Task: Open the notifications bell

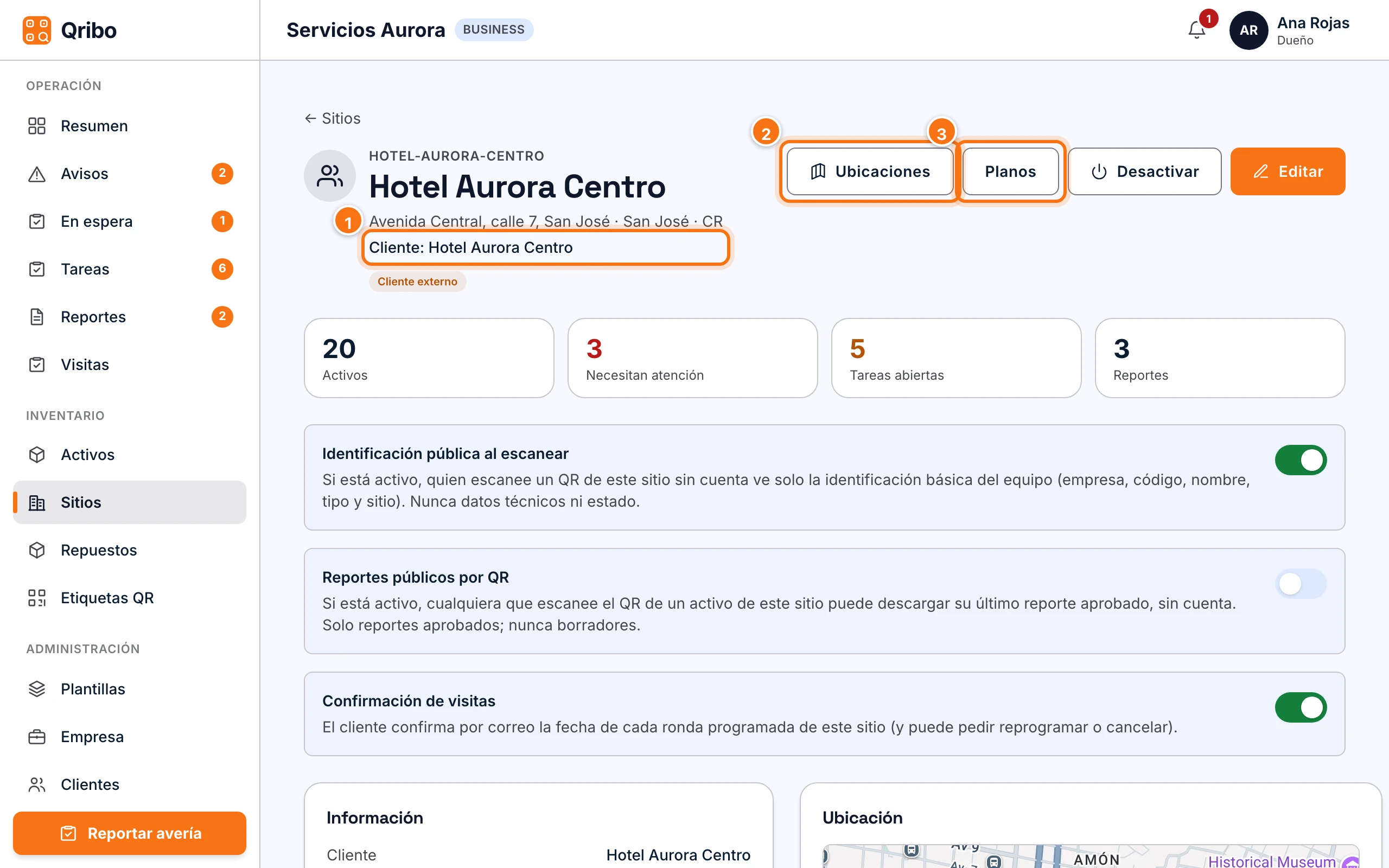Action: coord(1197,30)
